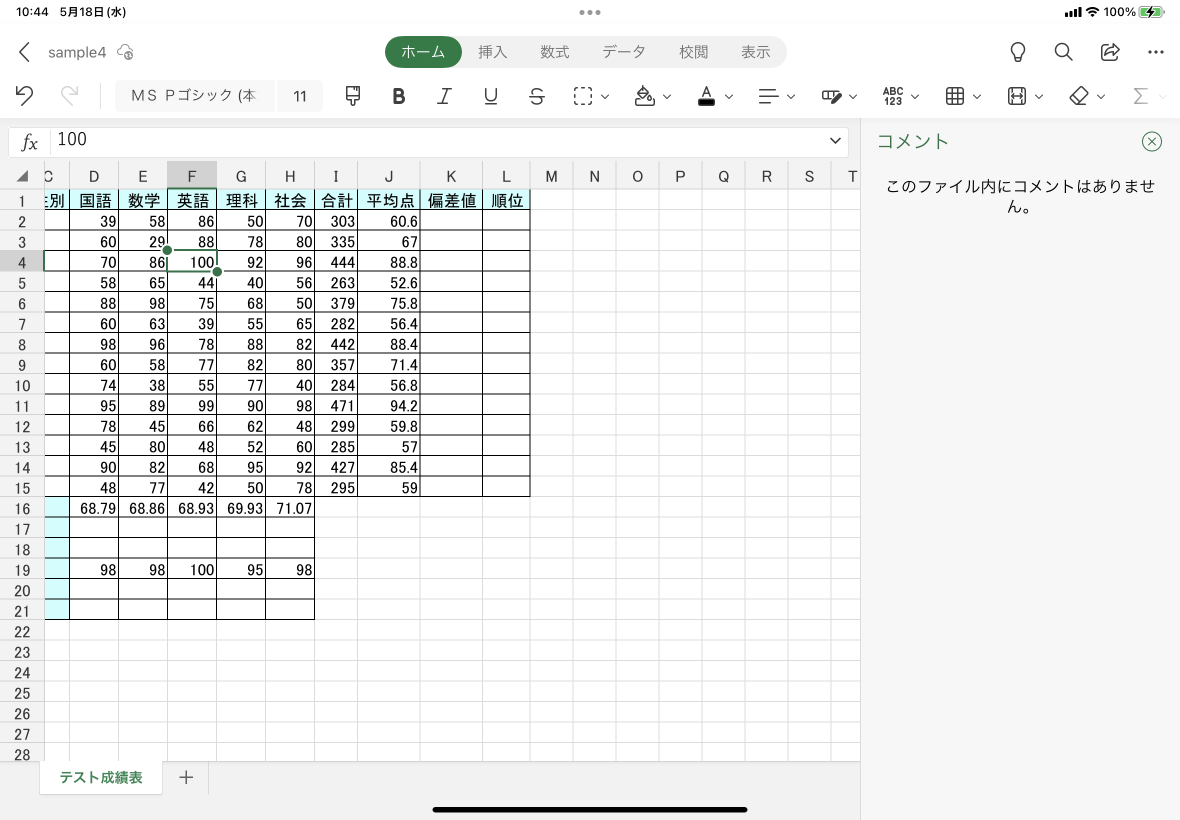The image size is (1180, 820).
Task: Select the cell containing 471
Action: pyautogui.click(x=336, y=405)
